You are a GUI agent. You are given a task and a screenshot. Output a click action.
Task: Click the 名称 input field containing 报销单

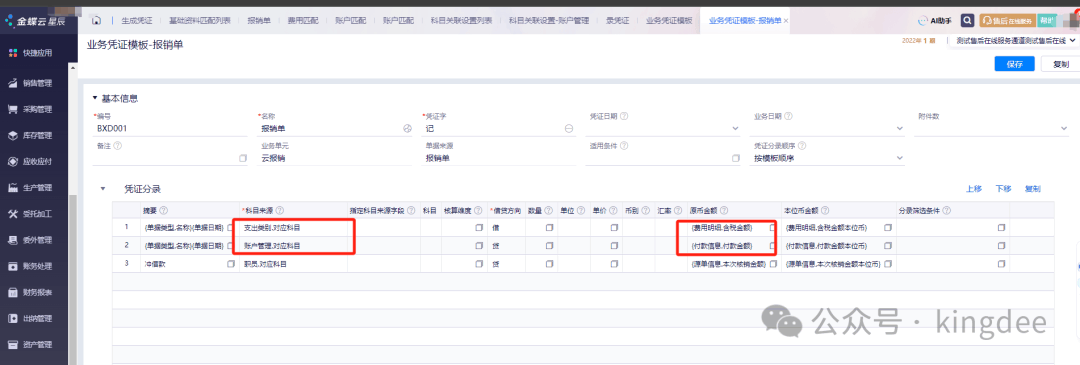331,129
